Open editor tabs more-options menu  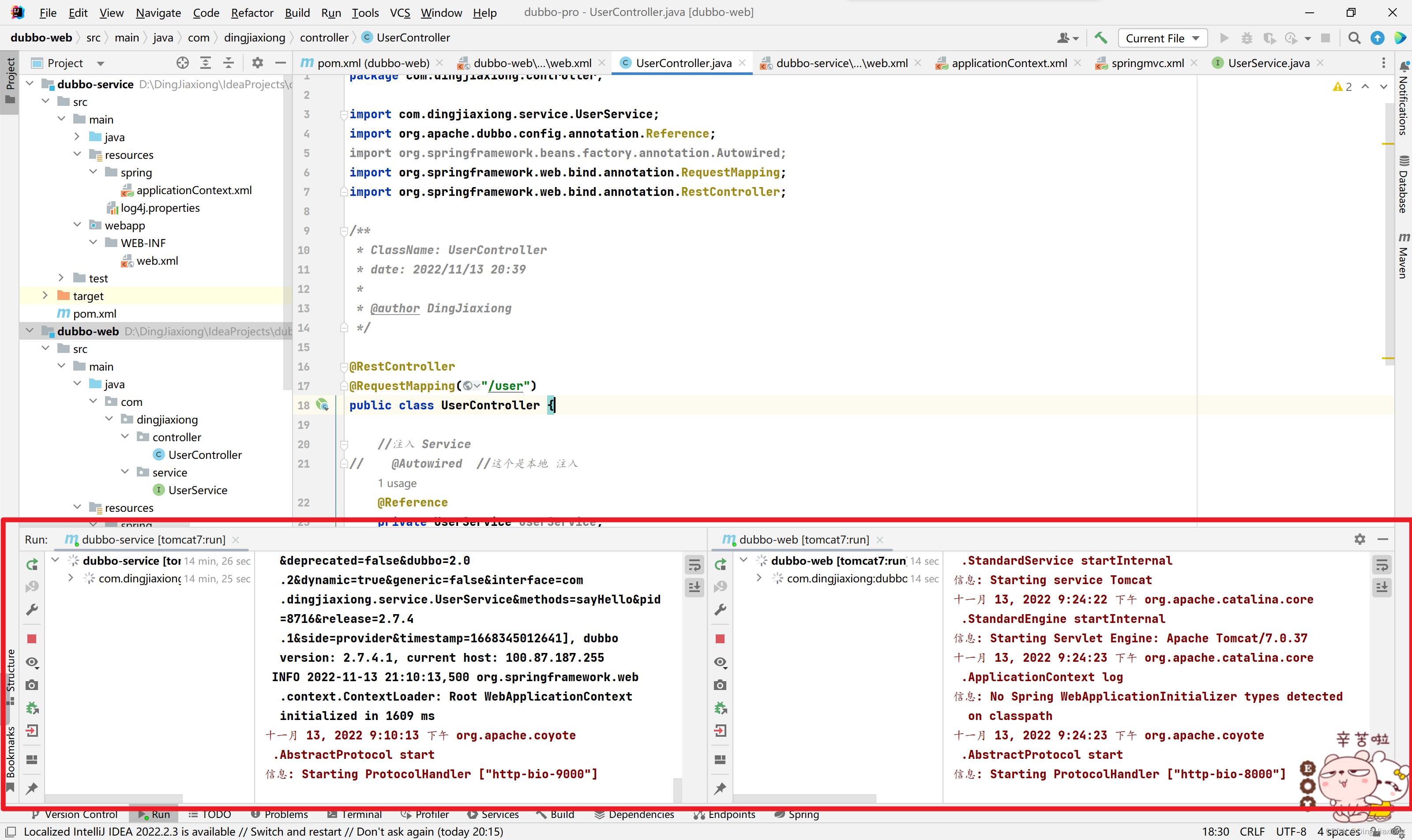pyautogui.click(x=1383, y=63)
